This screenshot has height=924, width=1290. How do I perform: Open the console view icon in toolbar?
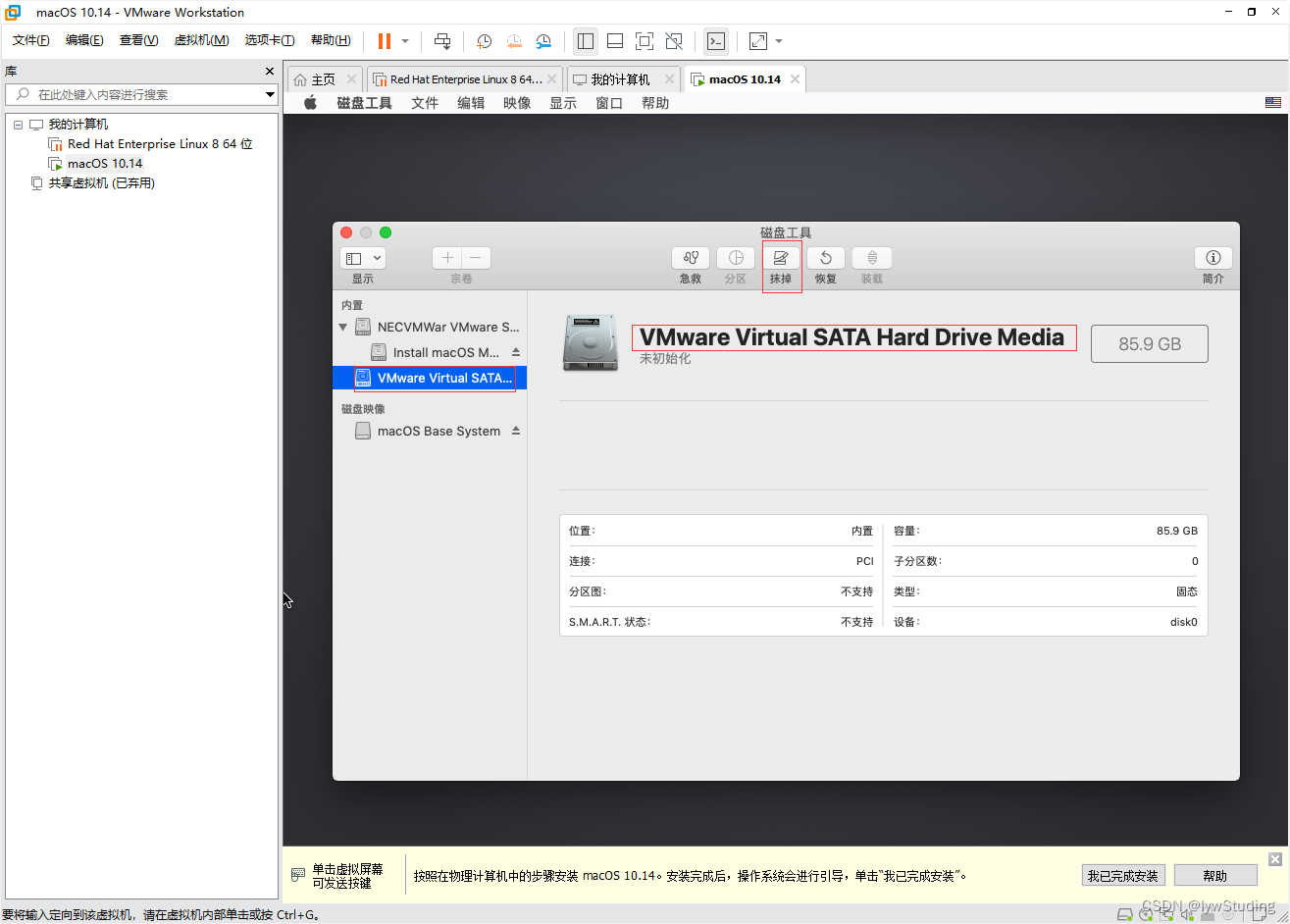click(716, 41)
